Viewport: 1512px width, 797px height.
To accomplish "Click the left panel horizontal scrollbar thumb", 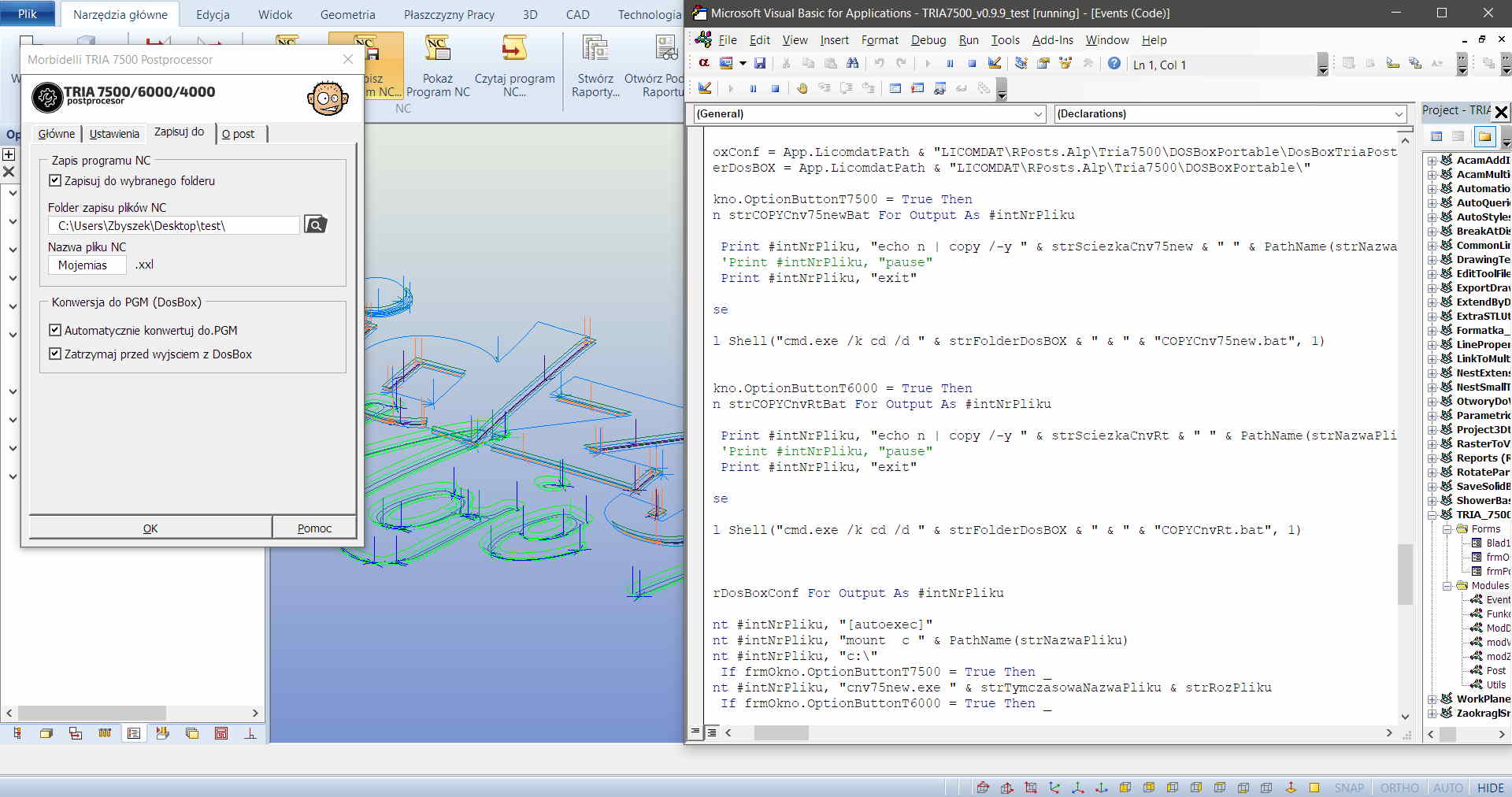I will (x=91, y=713).
